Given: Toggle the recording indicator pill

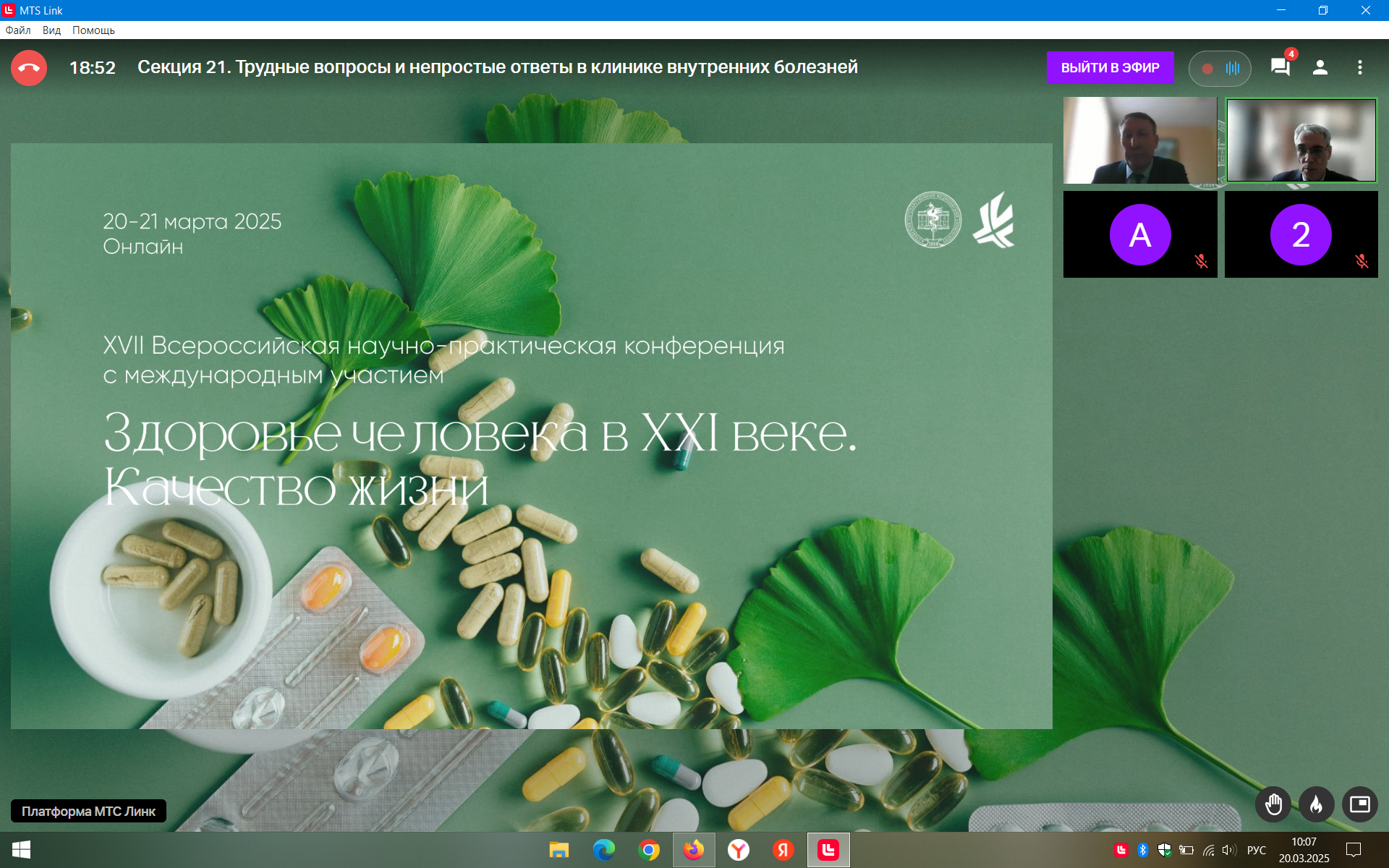Looking at the screenshot, I should (1220, 69).
